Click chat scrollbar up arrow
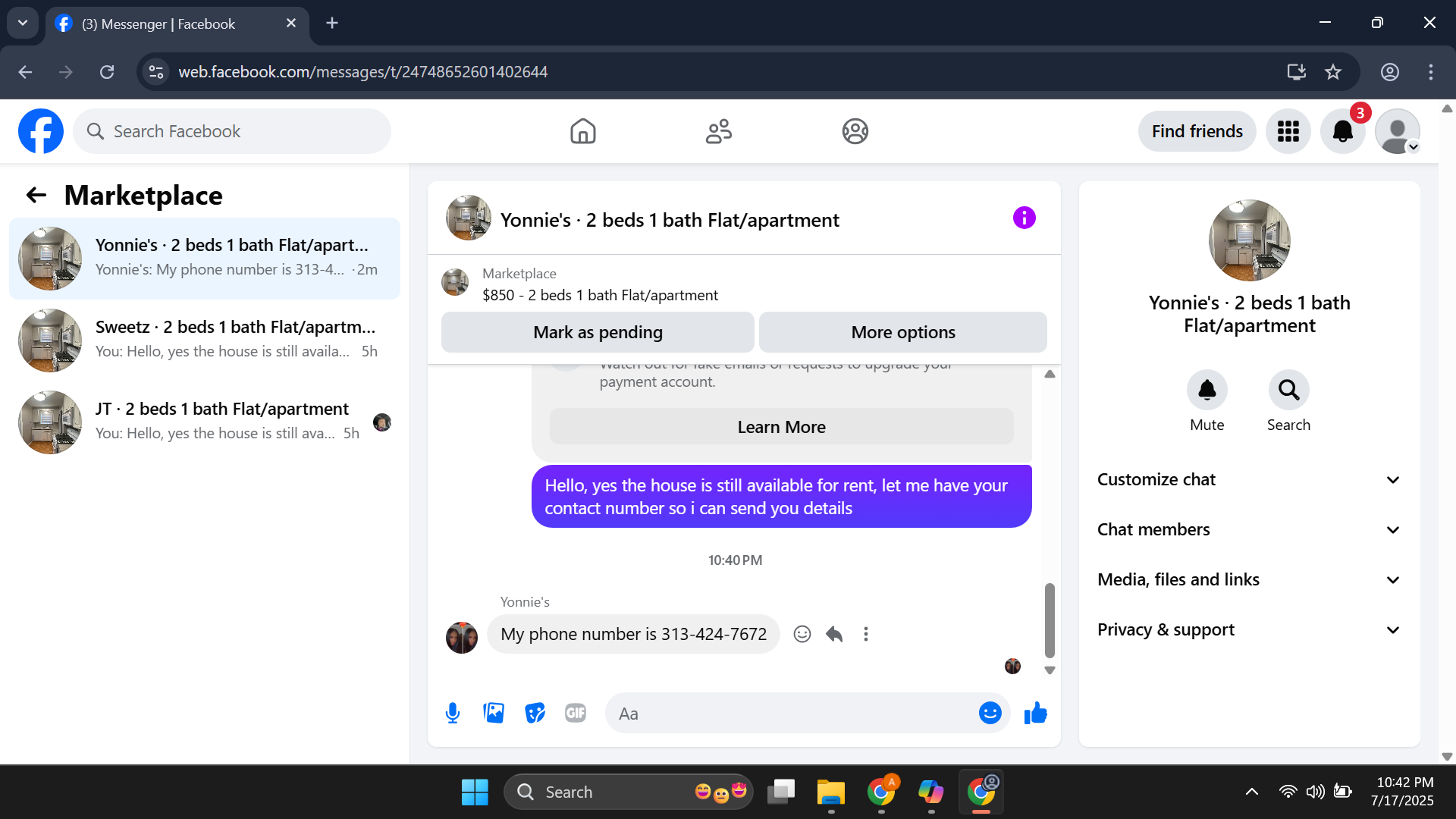Image resolution: width=1456 pixels, height=819 pixels. click(1050, 374)
